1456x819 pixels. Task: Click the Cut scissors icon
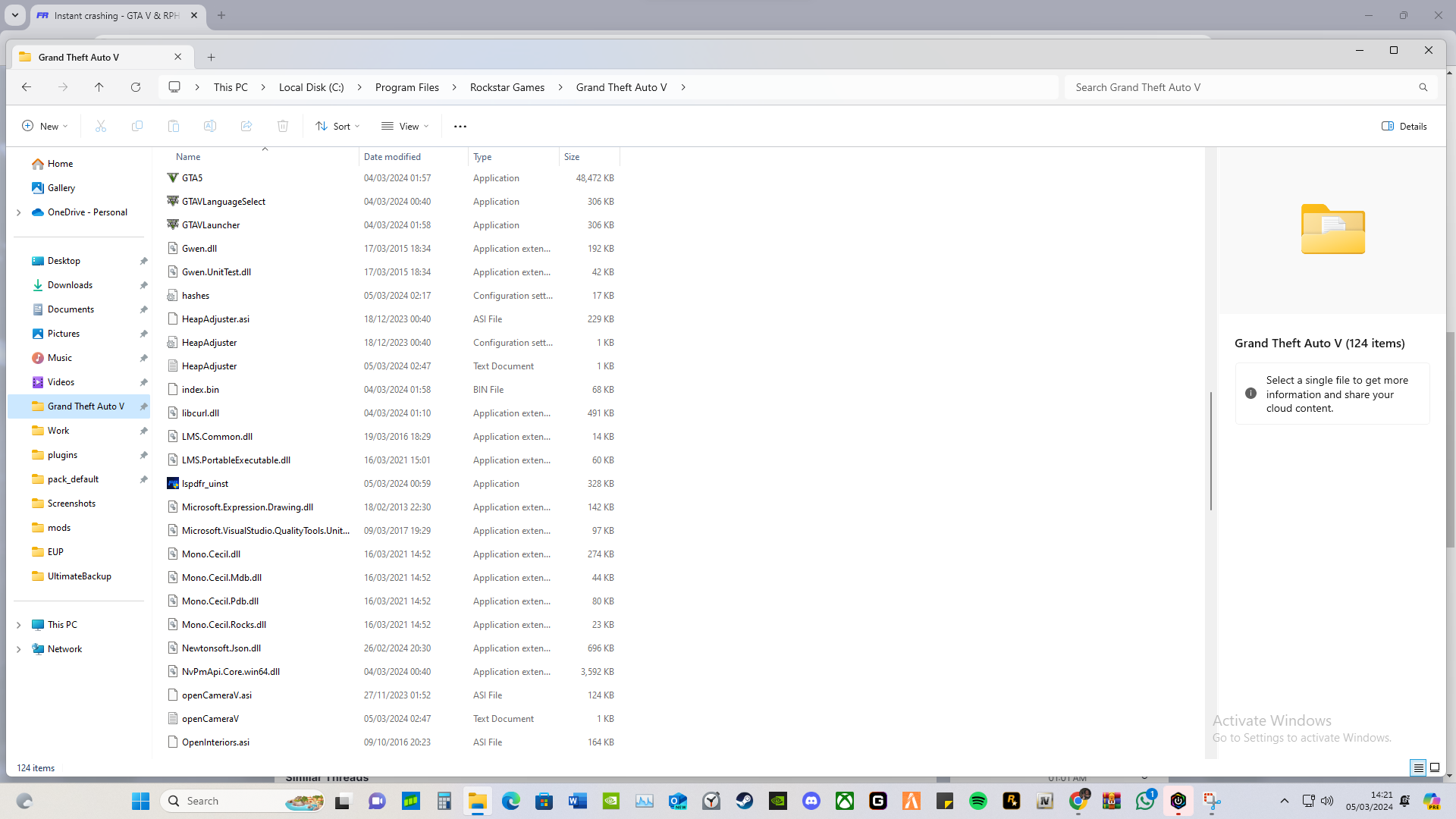pyautogui.click(x=101, y=126)
